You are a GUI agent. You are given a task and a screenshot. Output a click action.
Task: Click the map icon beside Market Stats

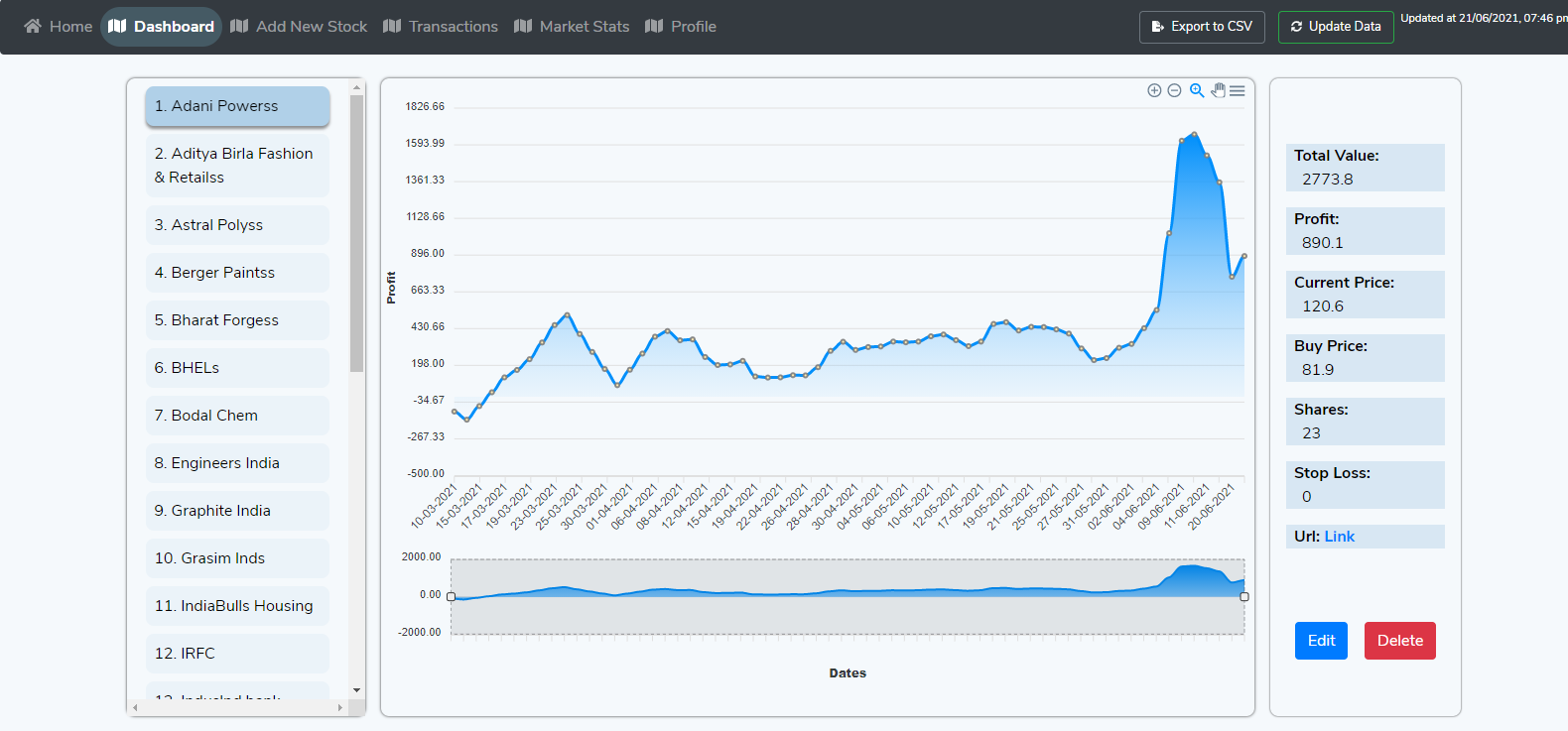(523, 26)
